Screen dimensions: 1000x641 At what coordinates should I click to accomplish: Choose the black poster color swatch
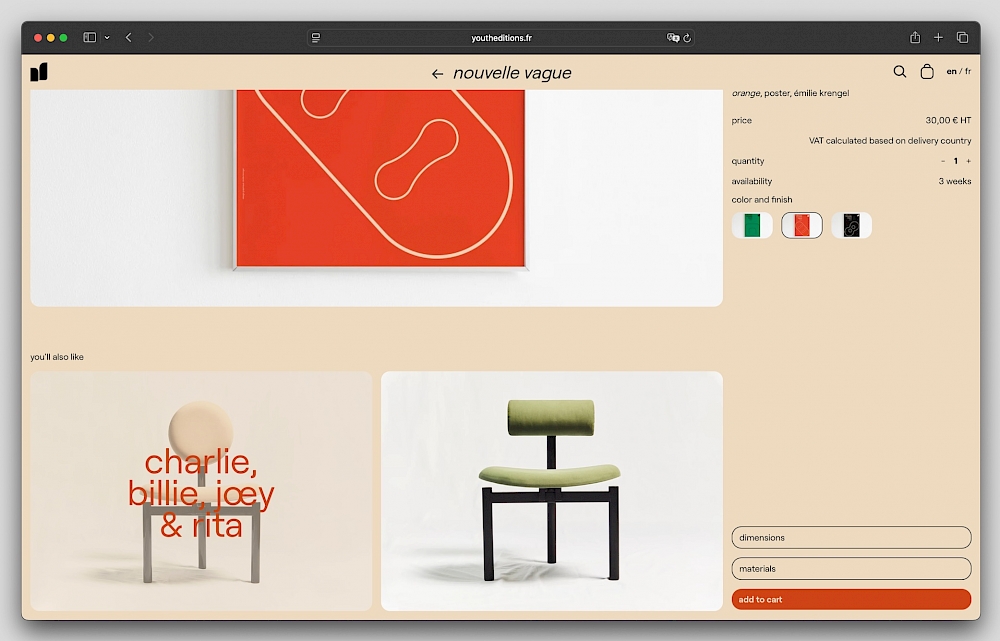click(x=851, y=226)
